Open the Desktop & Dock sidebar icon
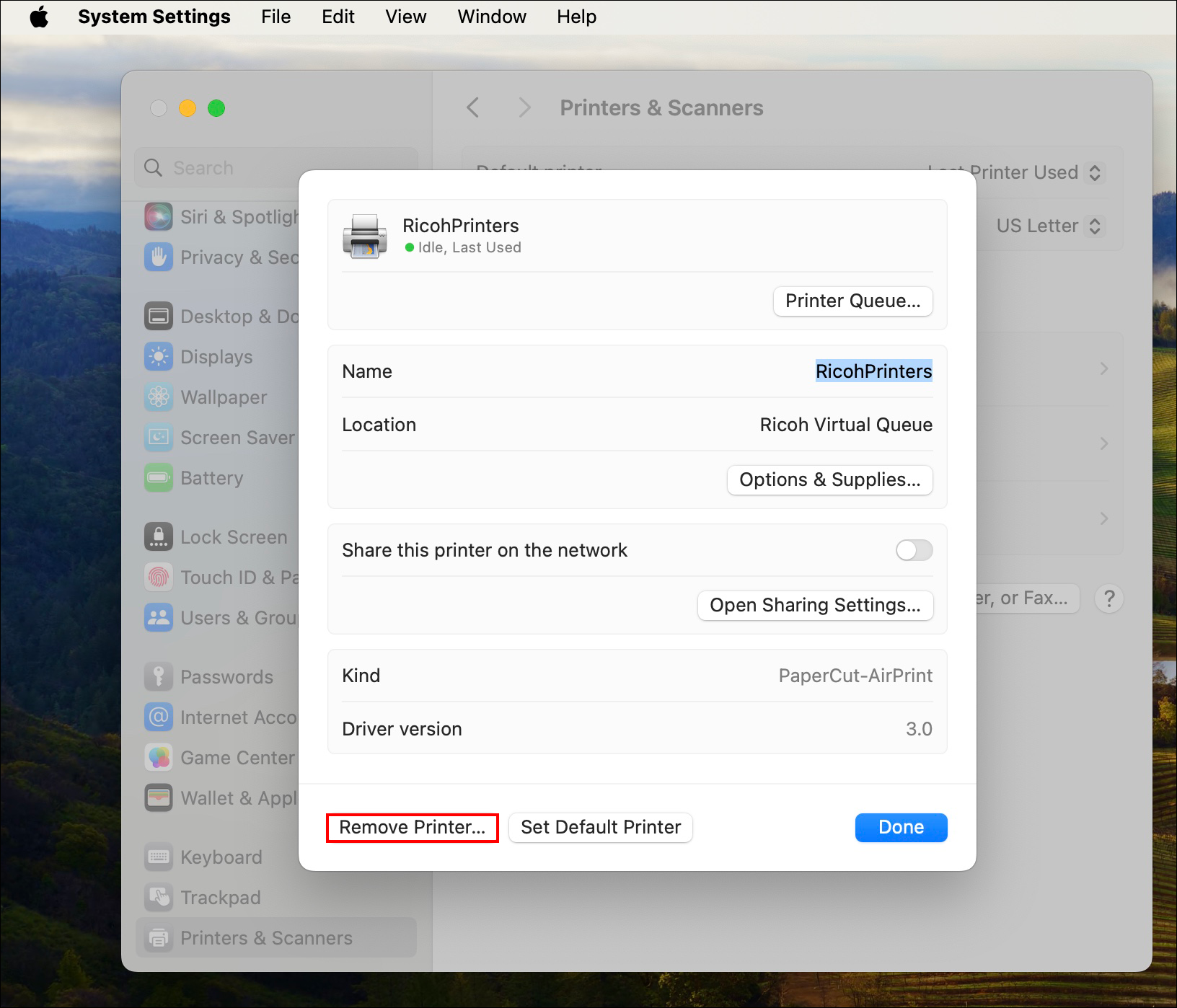Image resolution: width=1177 pixels, height=1008 pixels. click(x=159, y=317)
